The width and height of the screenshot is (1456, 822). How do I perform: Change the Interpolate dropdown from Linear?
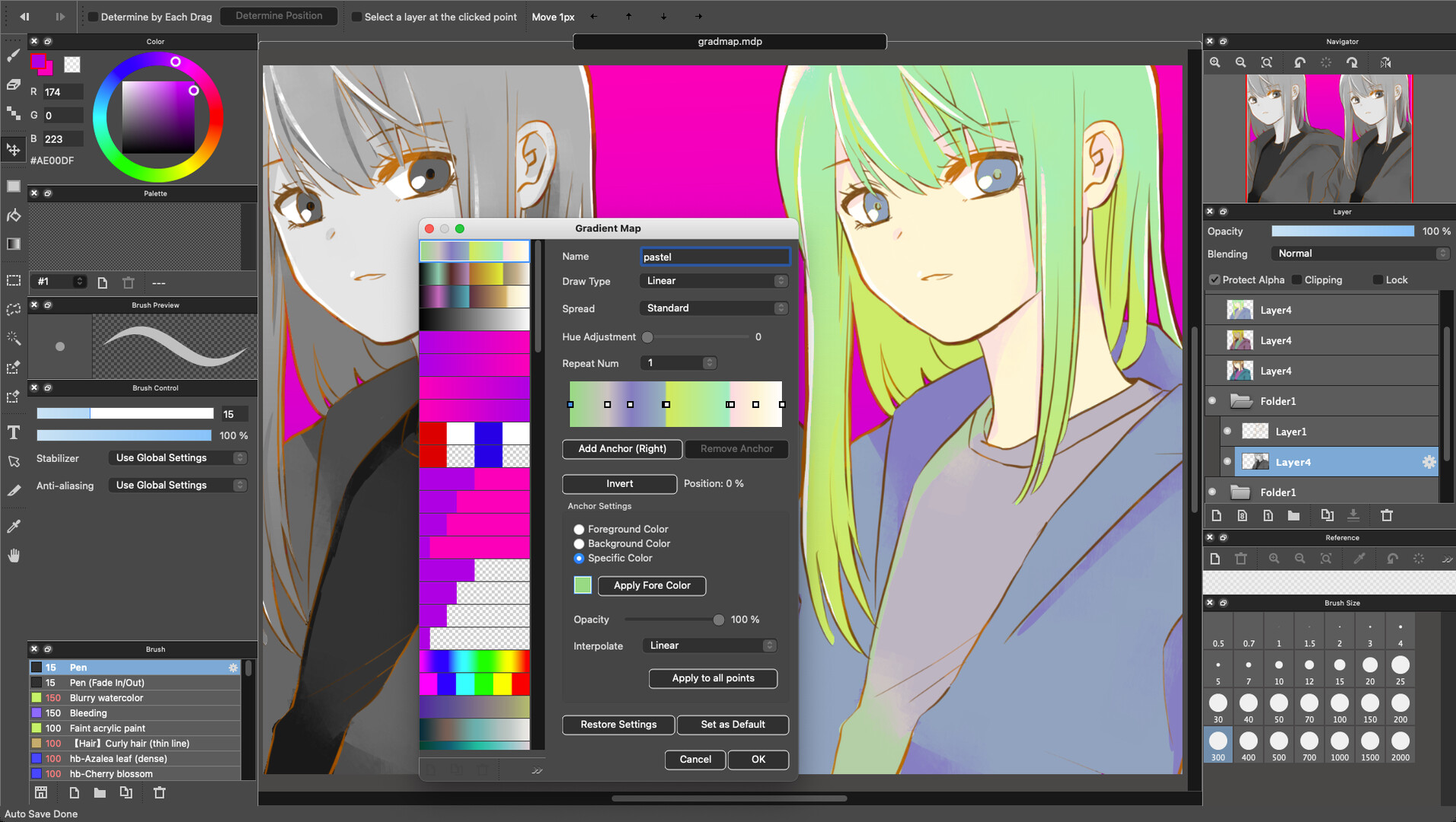708,645
